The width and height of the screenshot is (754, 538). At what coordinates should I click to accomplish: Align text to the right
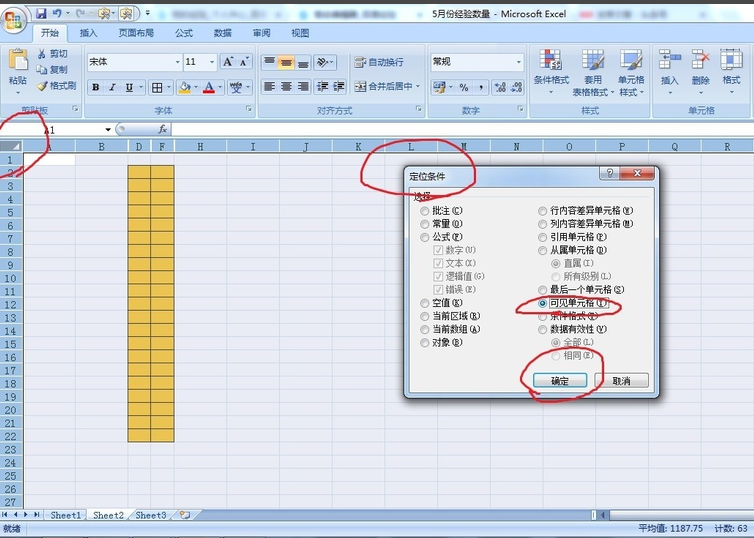303,87
